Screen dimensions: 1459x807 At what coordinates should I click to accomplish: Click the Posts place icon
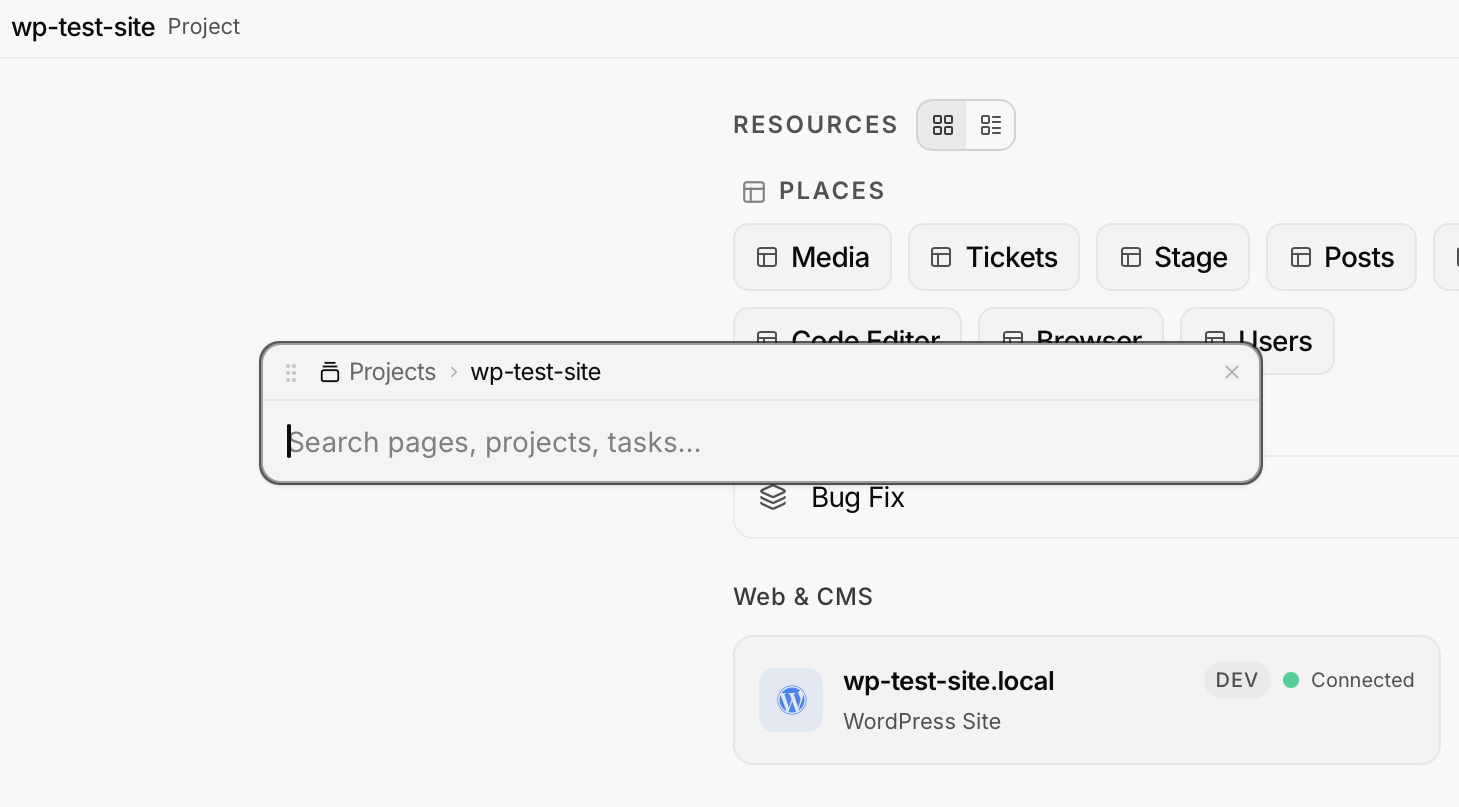pos(1299,257)
